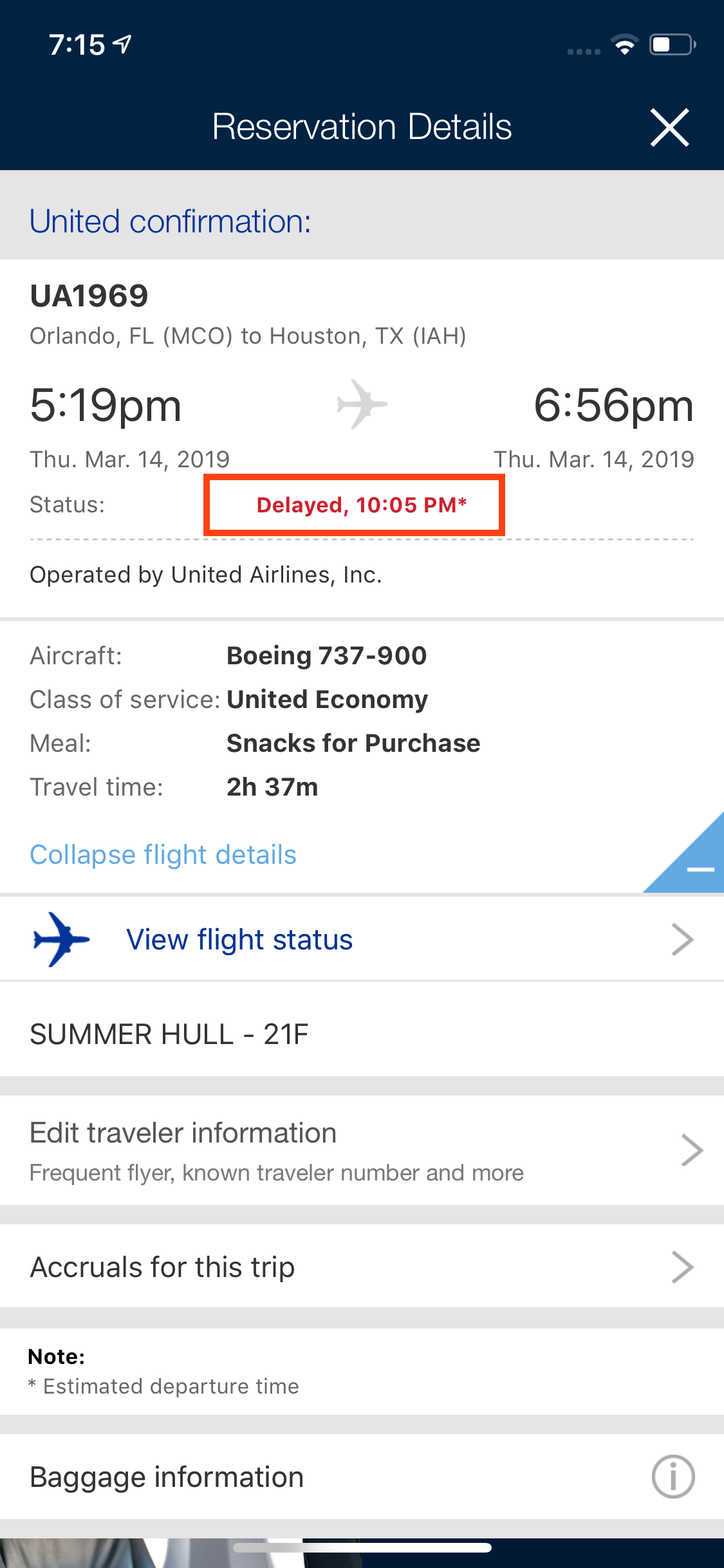Viewport: 724px width, 1568px height.
Task: Tap the battery indicator icon
Action: coord(672,45)
